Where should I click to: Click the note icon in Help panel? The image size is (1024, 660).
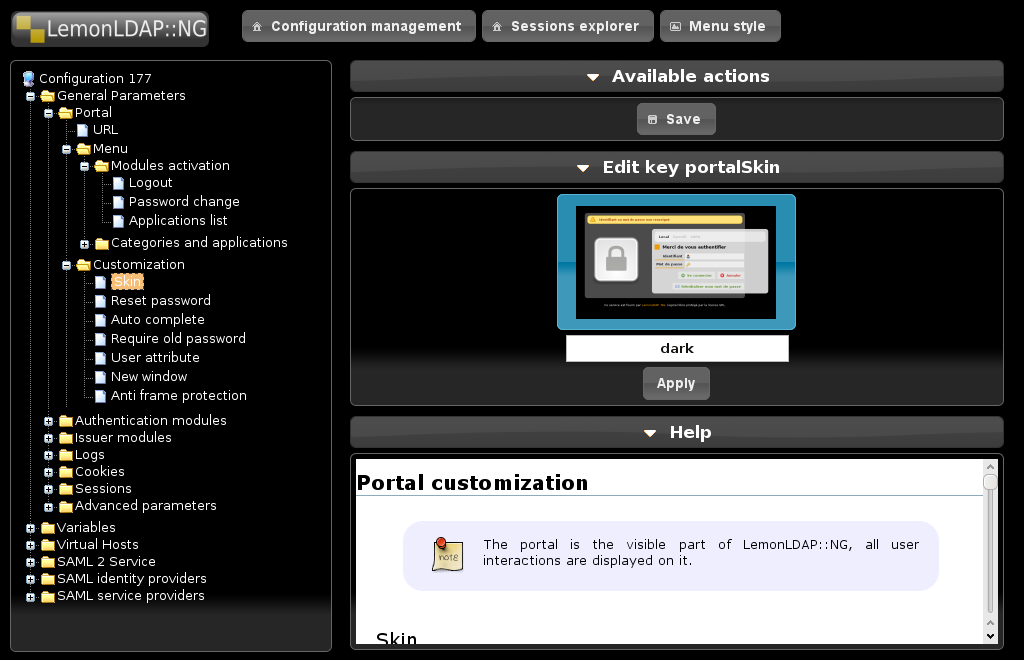[447, 555]
